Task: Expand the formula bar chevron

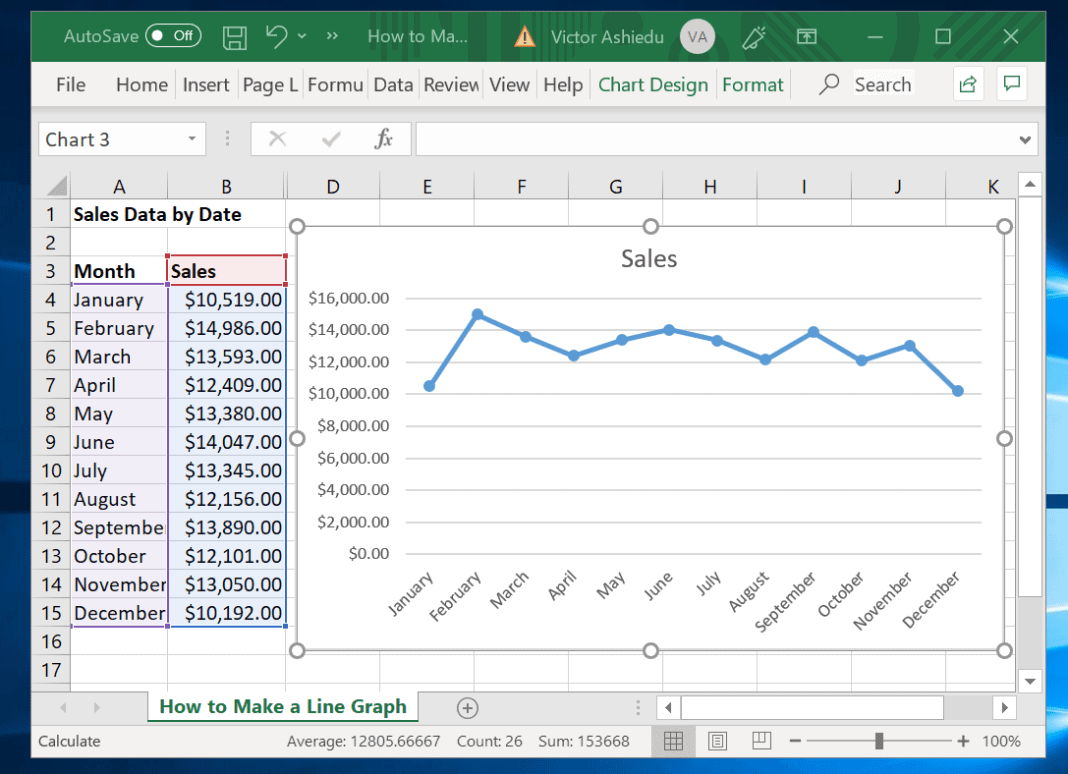Action: (x=1024, y=140)
